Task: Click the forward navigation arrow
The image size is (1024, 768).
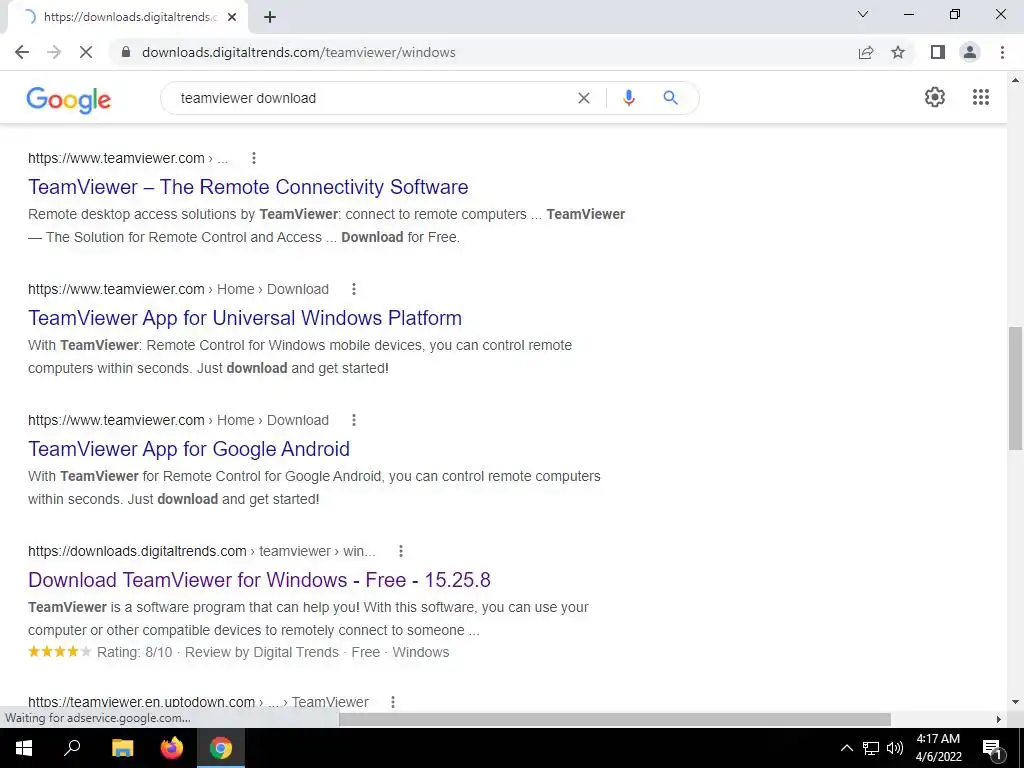Action: point(54,52)
